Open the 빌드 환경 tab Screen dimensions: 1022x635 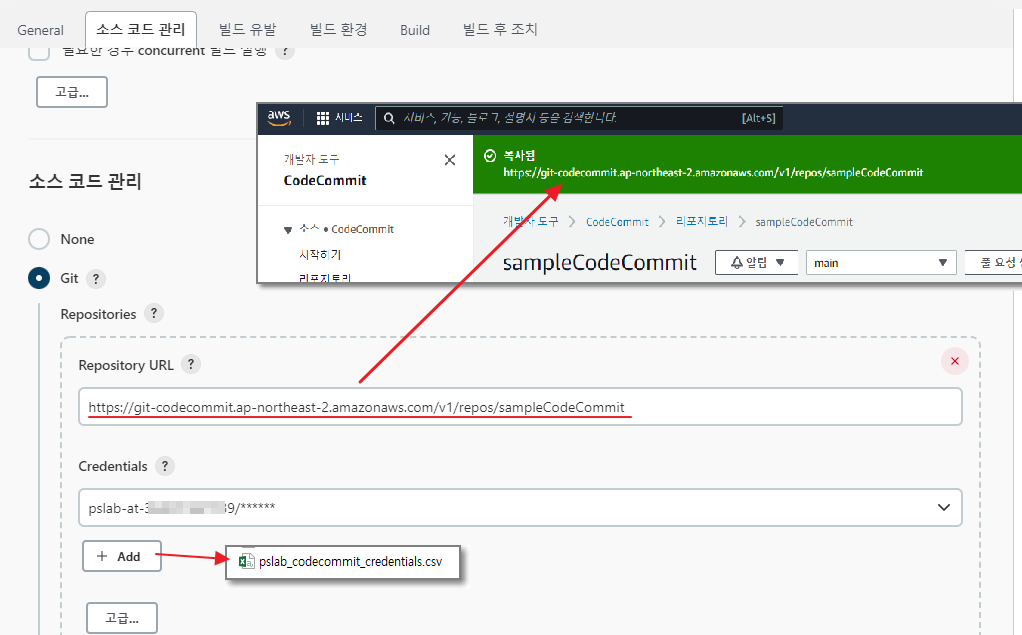tap(338, 30)
